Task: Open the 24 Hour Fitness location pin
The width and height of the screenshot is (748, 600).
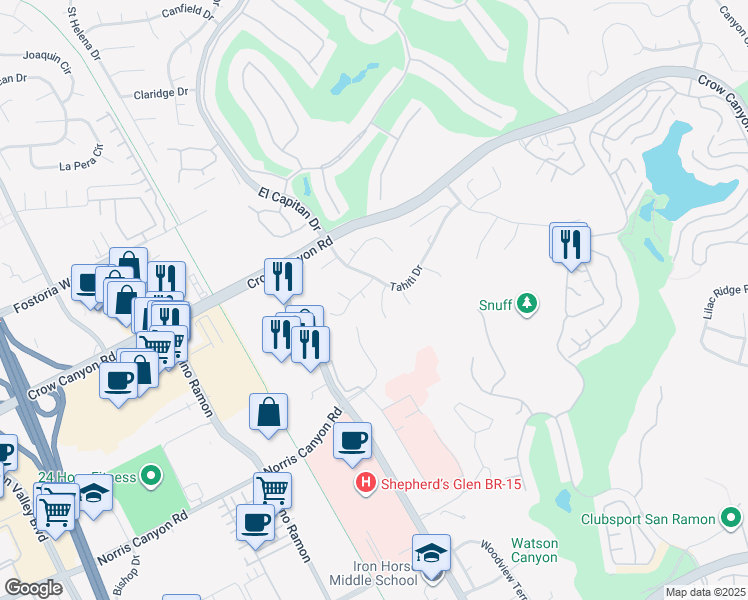Action: [x=152, y=476]
